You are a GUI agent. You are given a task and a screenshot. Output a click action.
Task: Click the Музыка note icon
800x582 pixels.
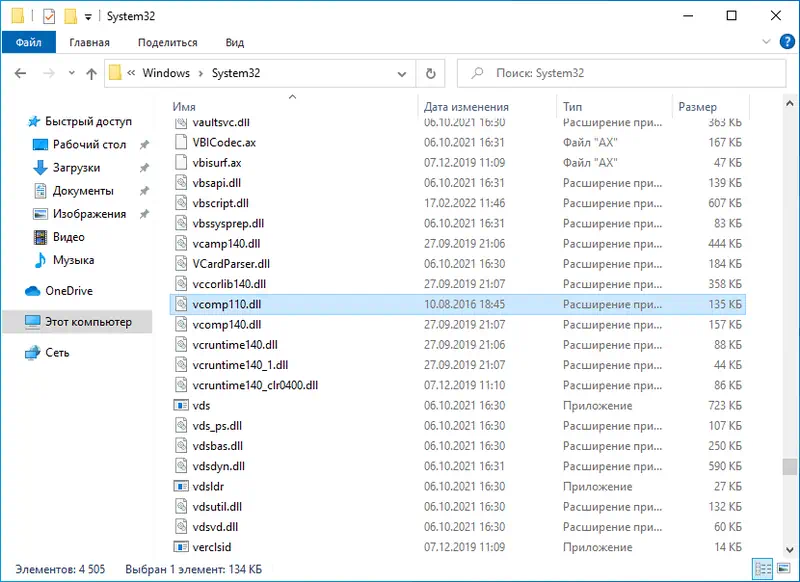click(x=40, y=260)
